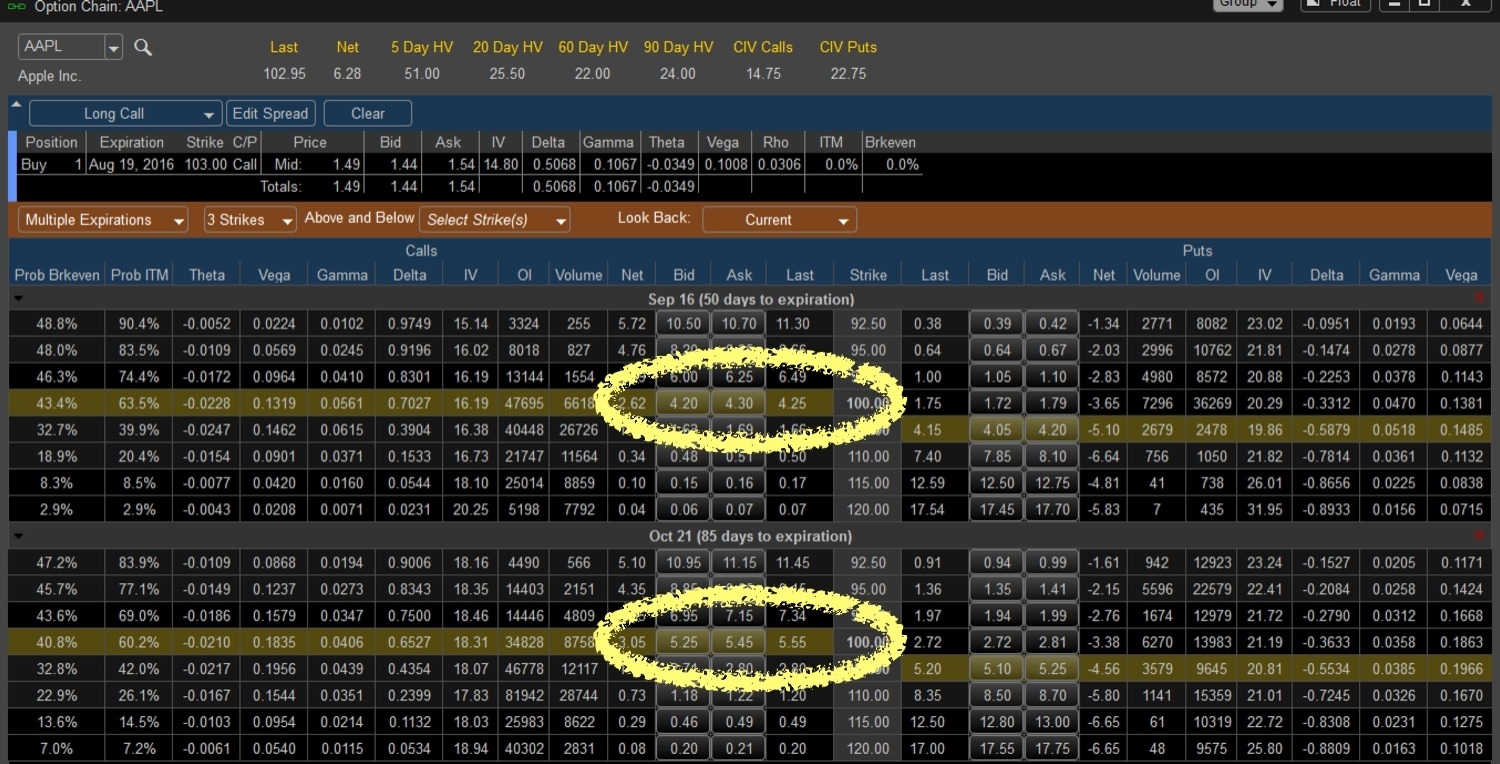Click Sep 16 110.00 put ask 8.10
Screen dimensions: 1500x764
[1052, 457]
